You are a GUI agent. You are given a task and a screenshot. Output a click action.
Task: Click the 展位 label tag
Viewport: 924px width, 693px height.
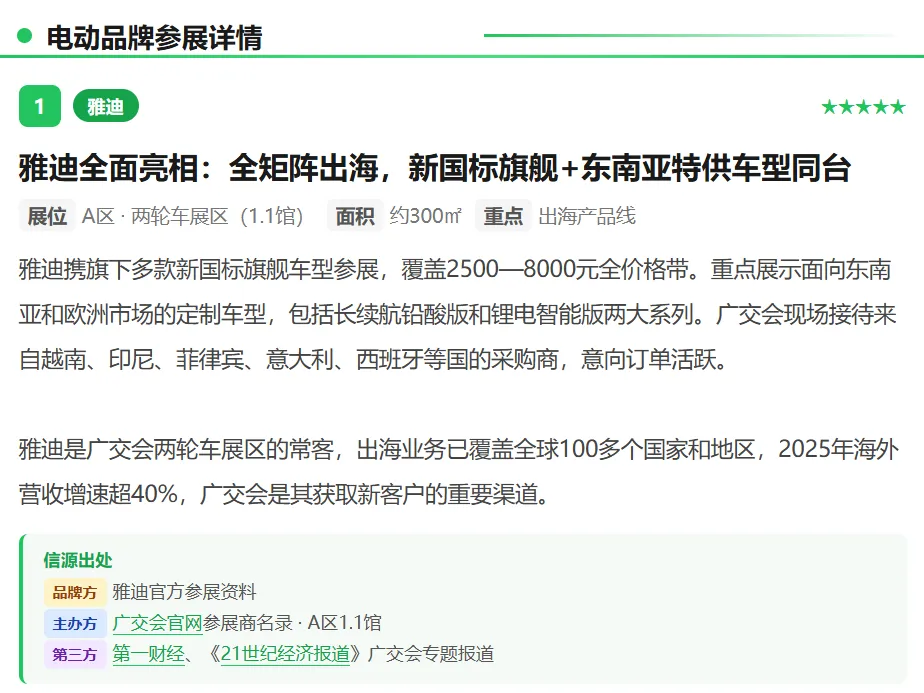pos(47,216)
